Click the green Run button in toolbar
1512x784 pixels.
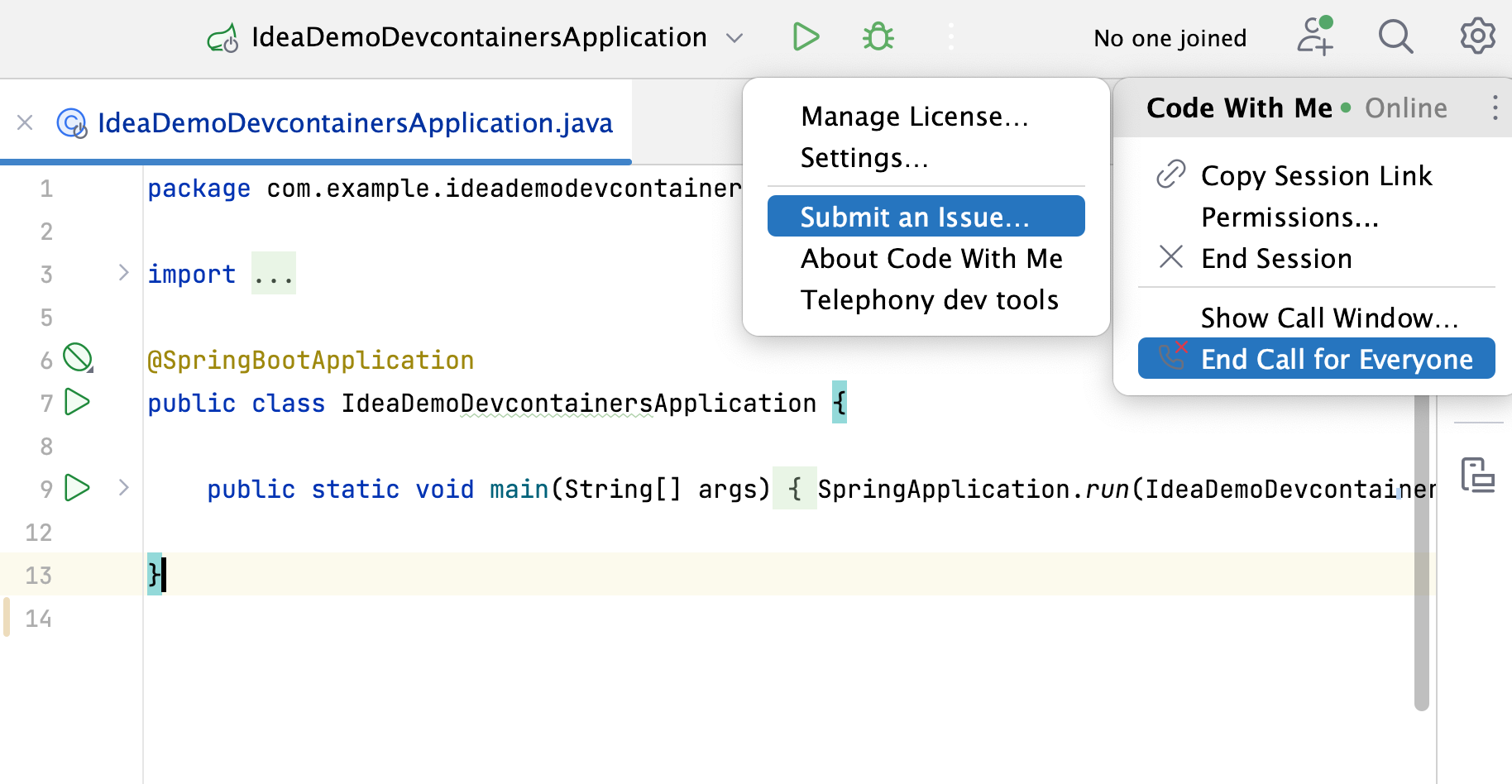(x=805, y=37)
